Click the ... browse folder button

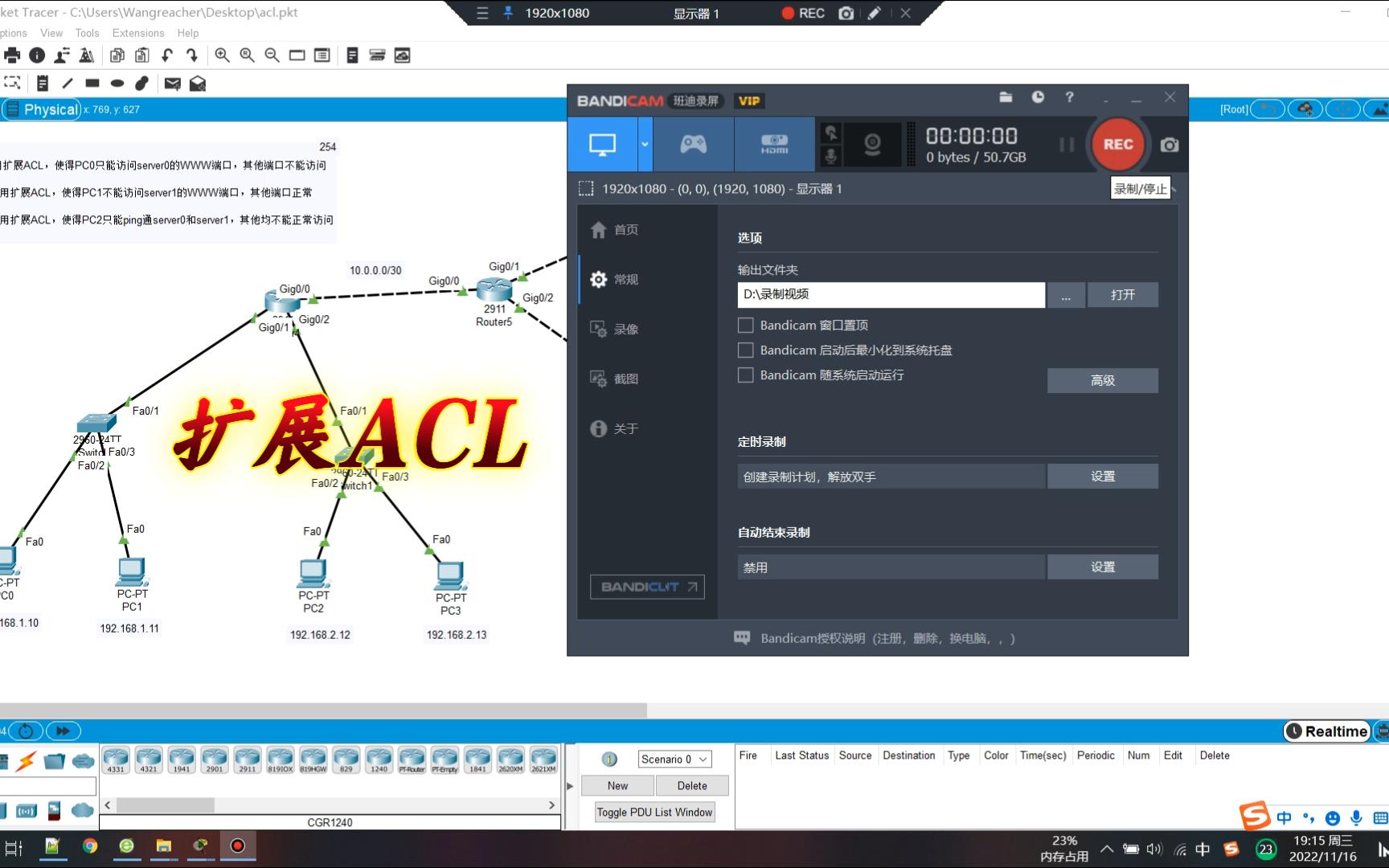tap(1066, 295)
